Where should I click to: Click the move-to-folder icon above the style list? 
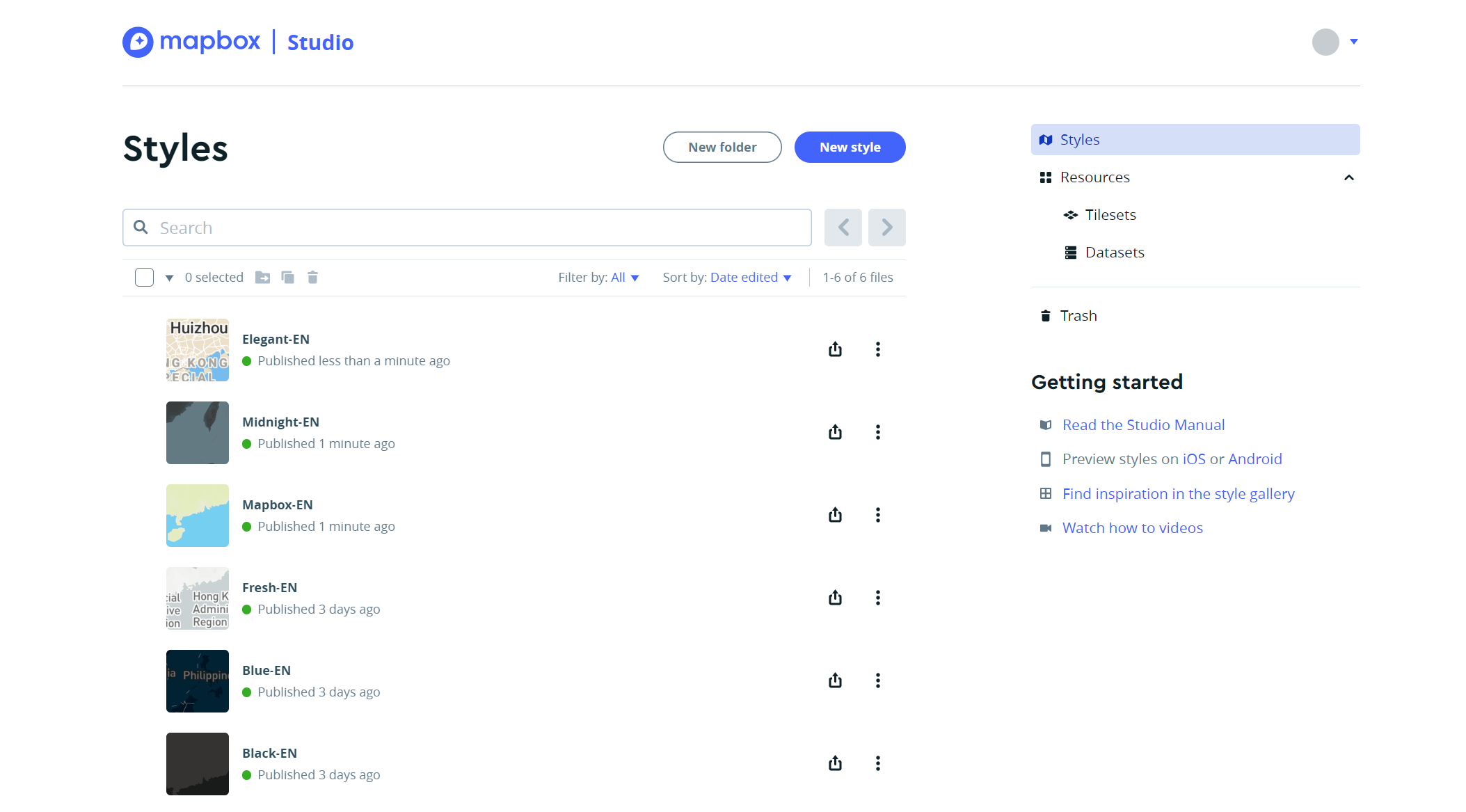click(x=262, y=277)
